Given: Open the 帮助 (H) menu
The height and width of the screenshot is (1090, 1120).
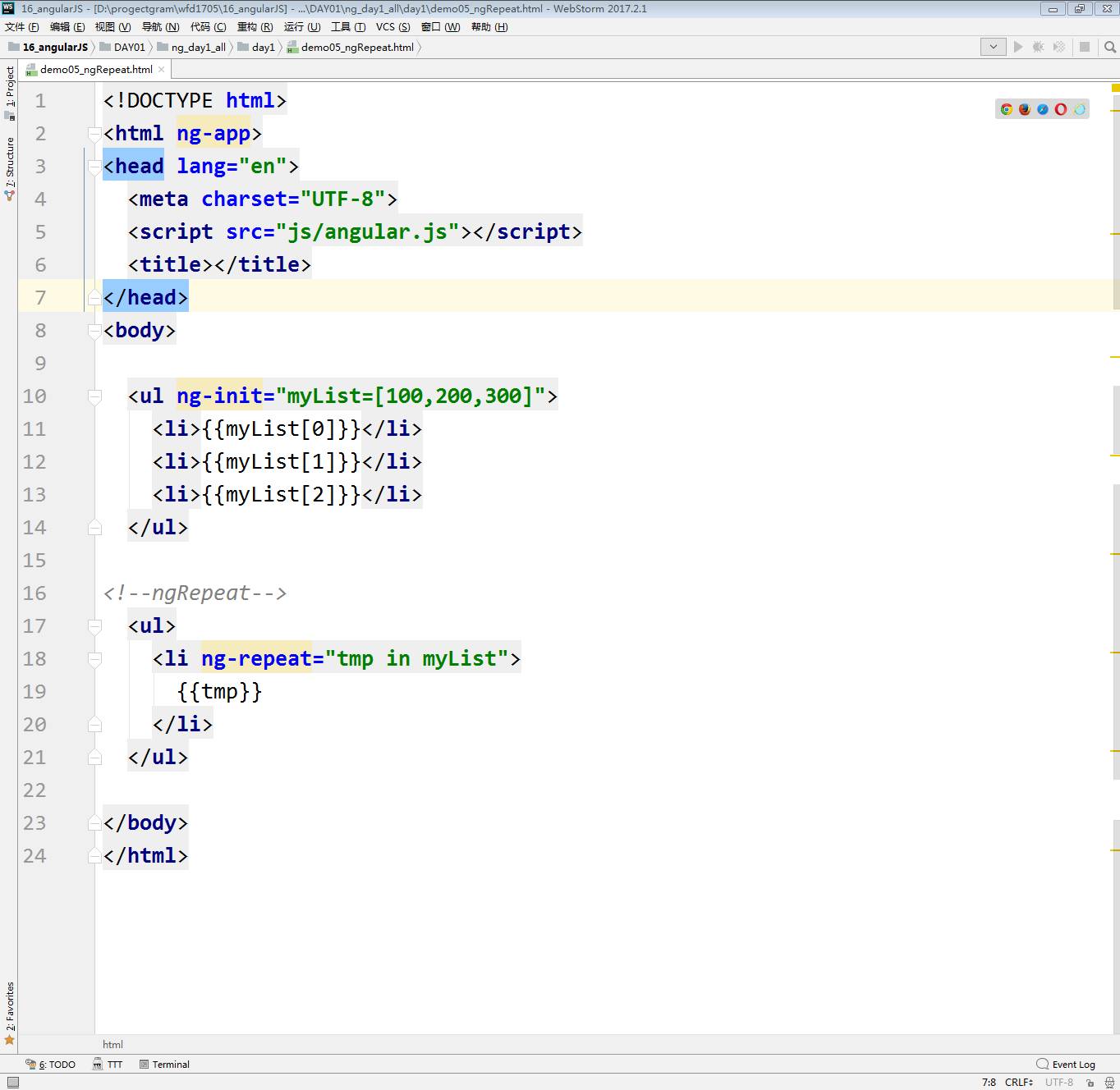Looking at the screenshot, I should pos(489,27).
